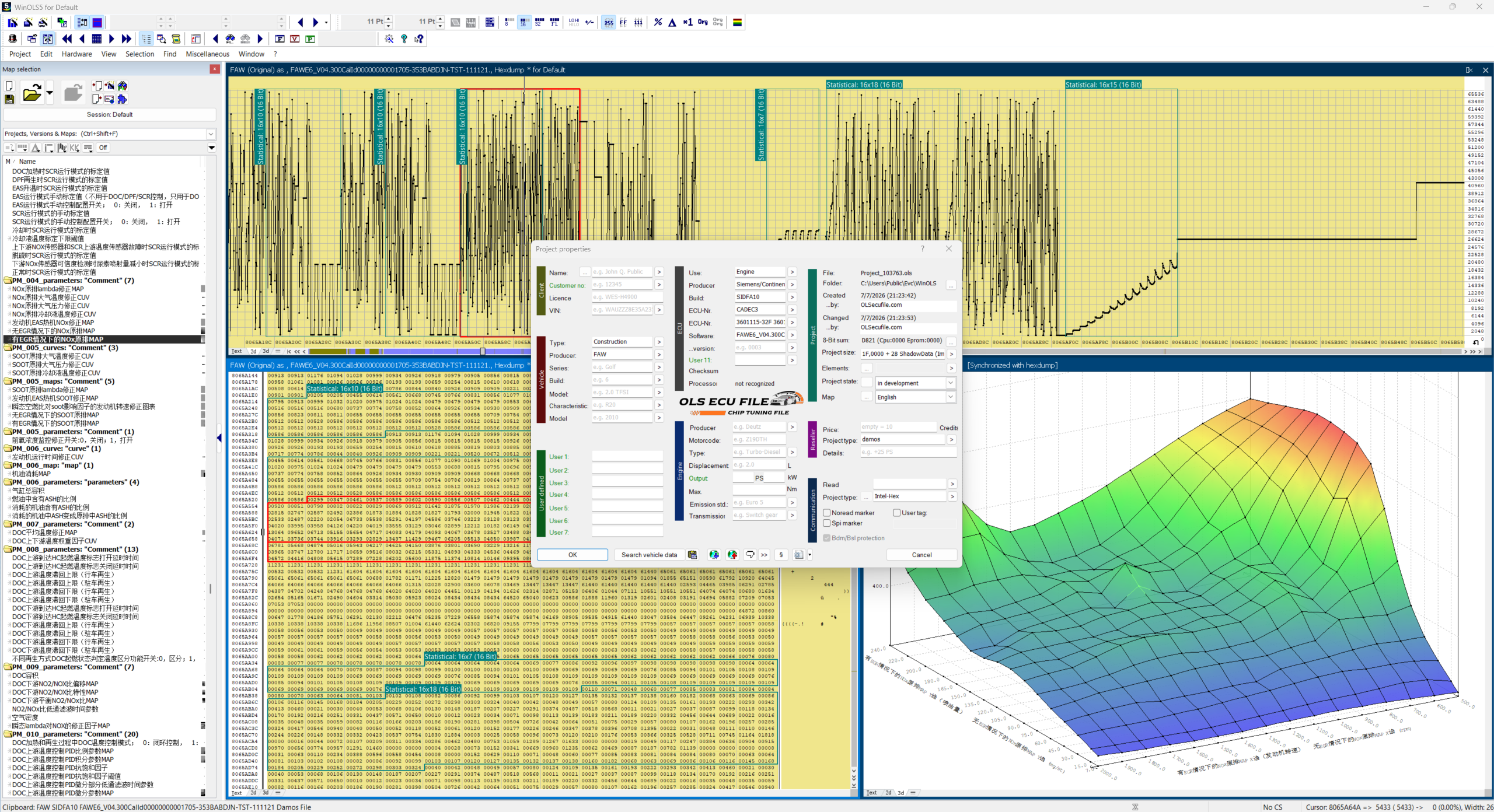Click the Org original values icon
The image size is (1494, 812).
703,22
